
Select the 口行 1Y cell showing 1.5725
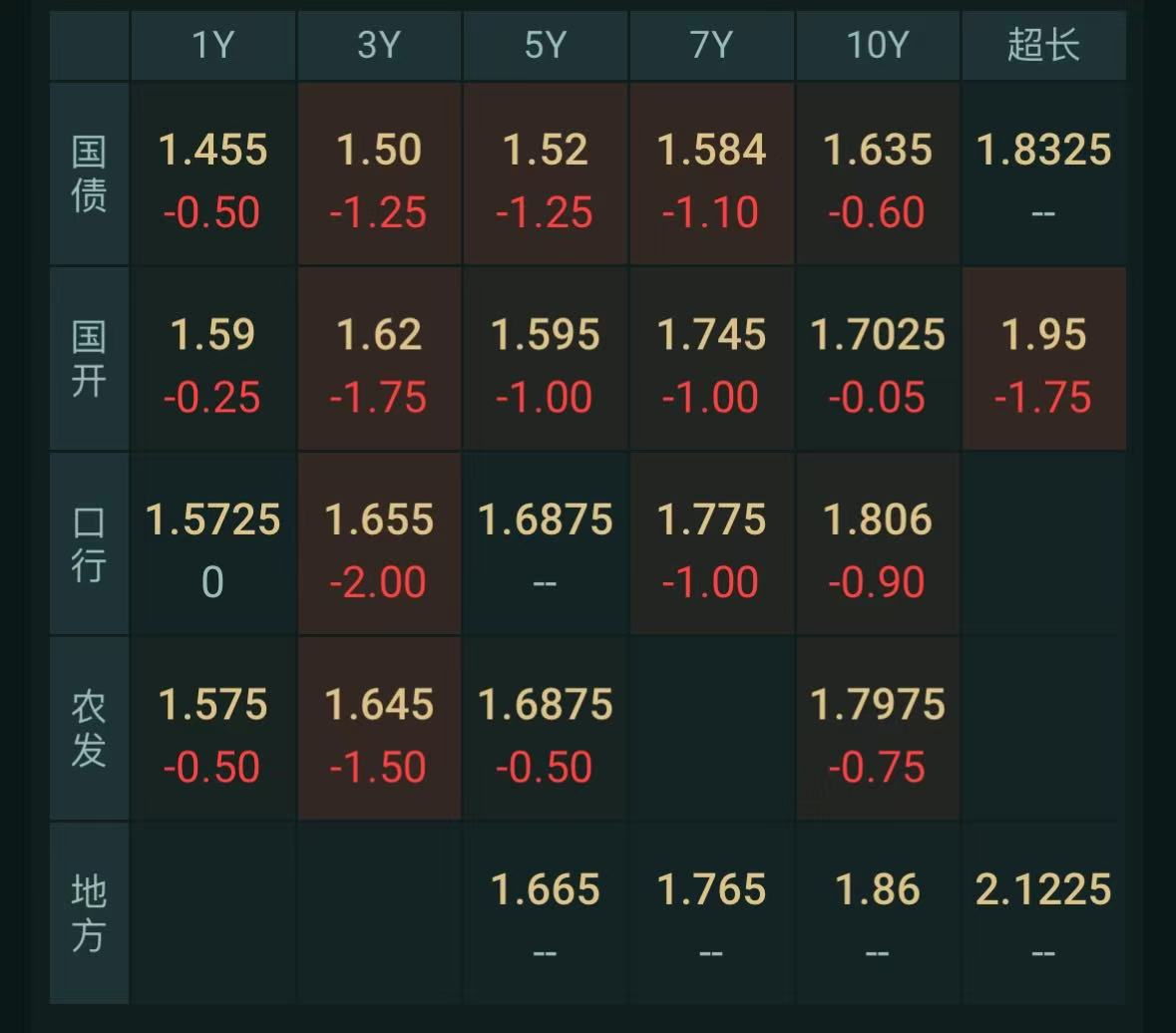click(x=213, y=543)
